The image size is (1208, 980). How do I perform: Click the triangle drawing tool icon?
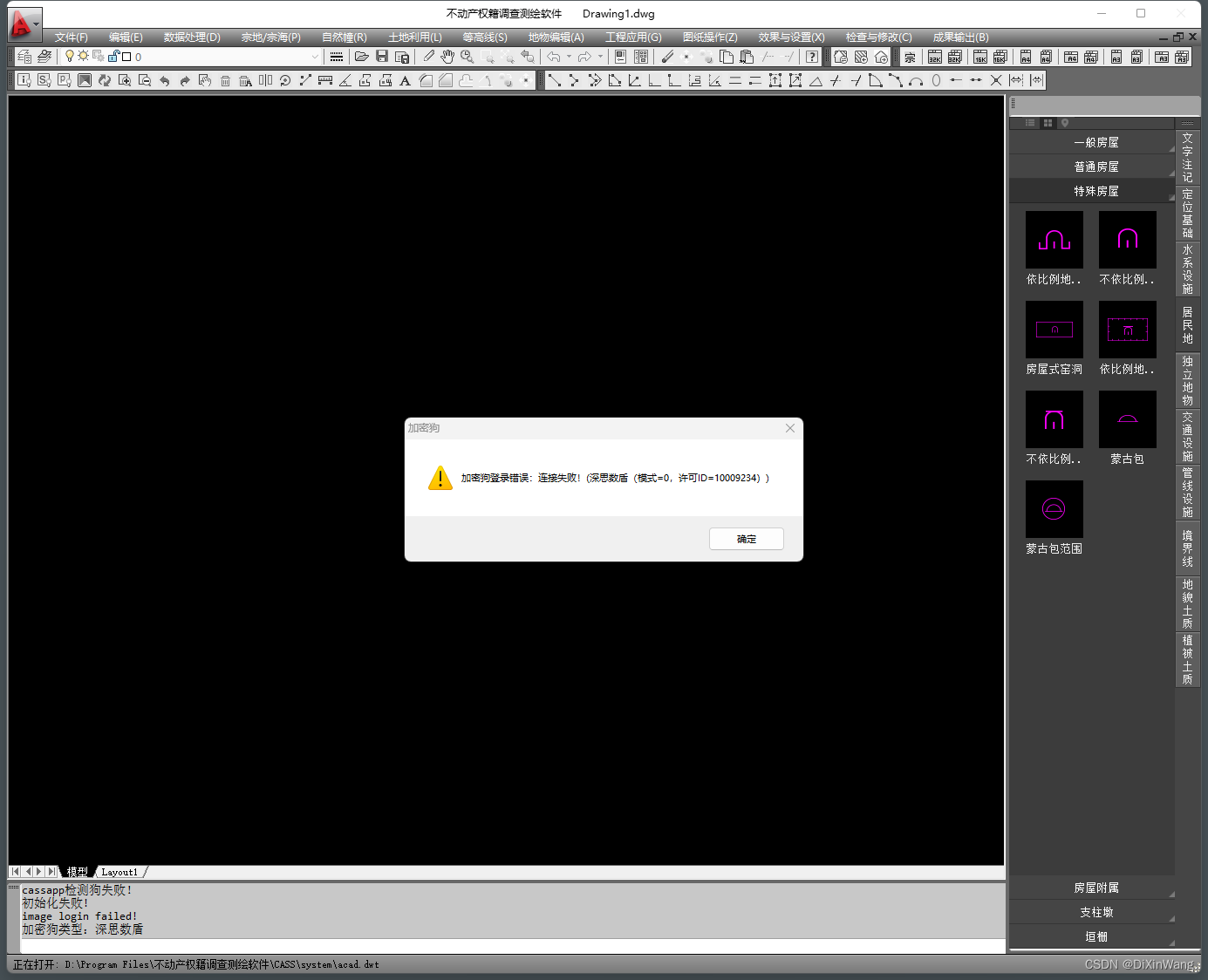click(816, 80)
